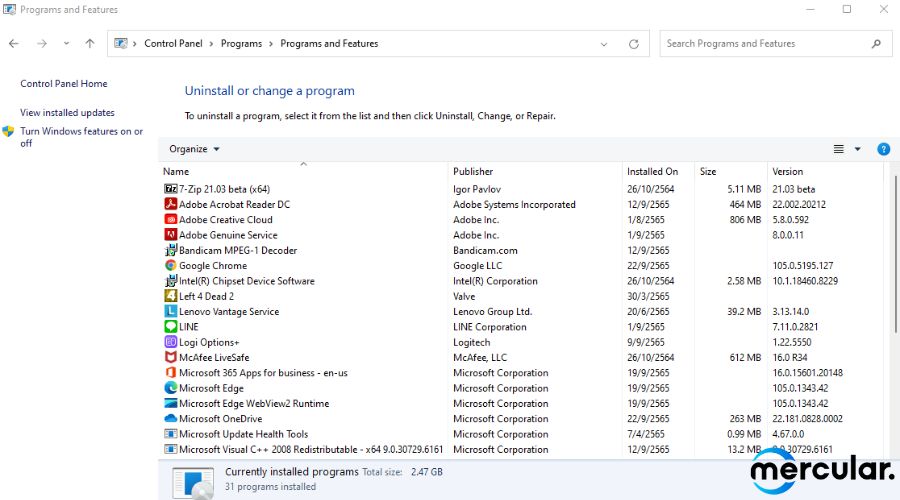Click the Left 4 Dead 2 icon

pyautogui.click(x=170, y=296)
